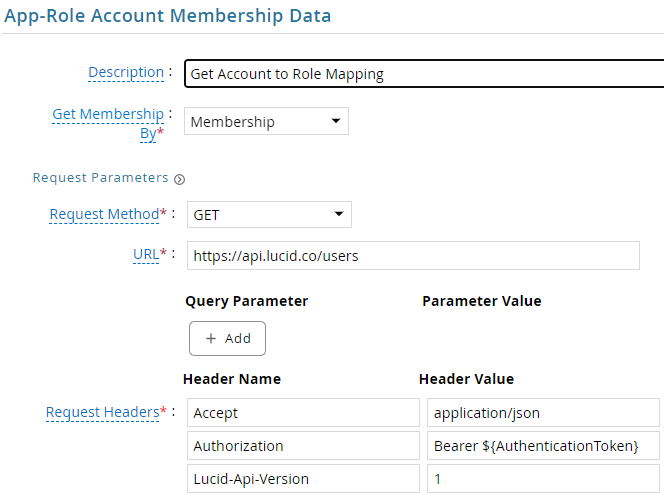Image resolution: width=664 pixels, height=495 pixels.
Task: Click the Request Parameters section heading
Action: [x=100, y=178]
